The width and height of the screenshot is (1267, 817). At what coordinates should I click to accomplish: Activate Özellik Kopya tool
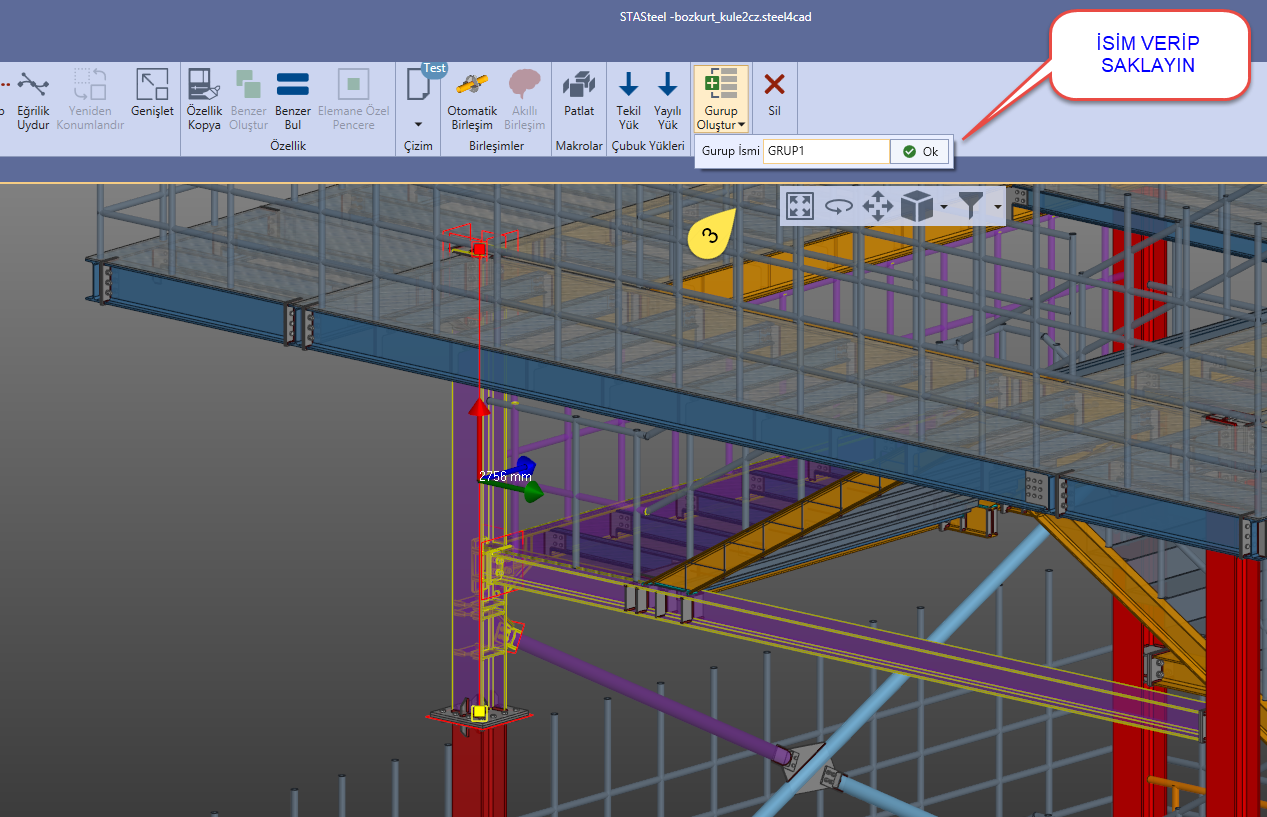pos(204,100)
